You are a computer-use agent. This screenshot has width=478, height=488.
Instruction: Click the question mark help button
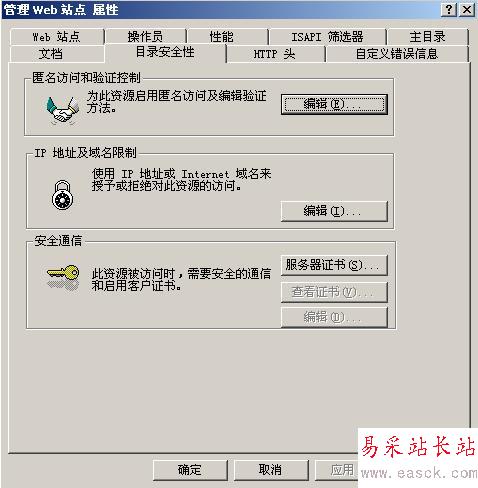coord(449,10)
